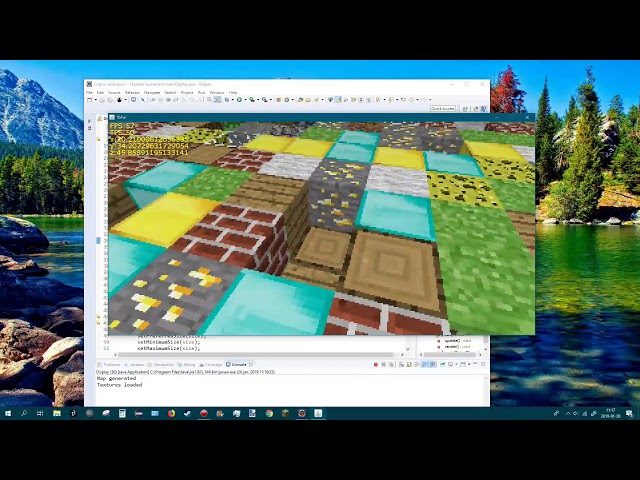The image size is (640, 480).
Task: Click Remove All Terminated Launches icon
Action: [391, 364]
